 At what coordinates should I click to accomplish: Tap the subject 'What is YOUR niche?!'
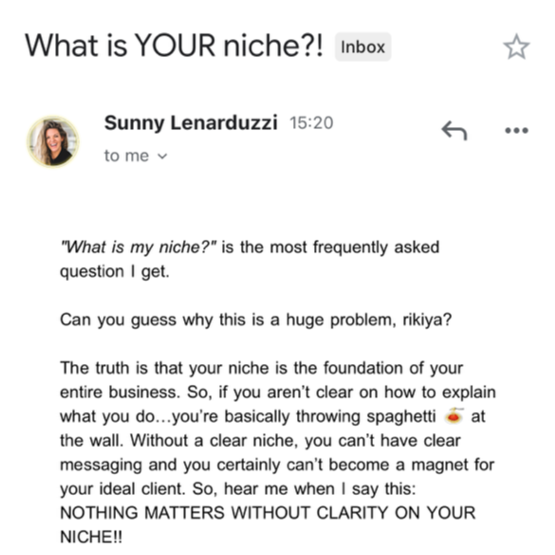click(x=173, y=45)
